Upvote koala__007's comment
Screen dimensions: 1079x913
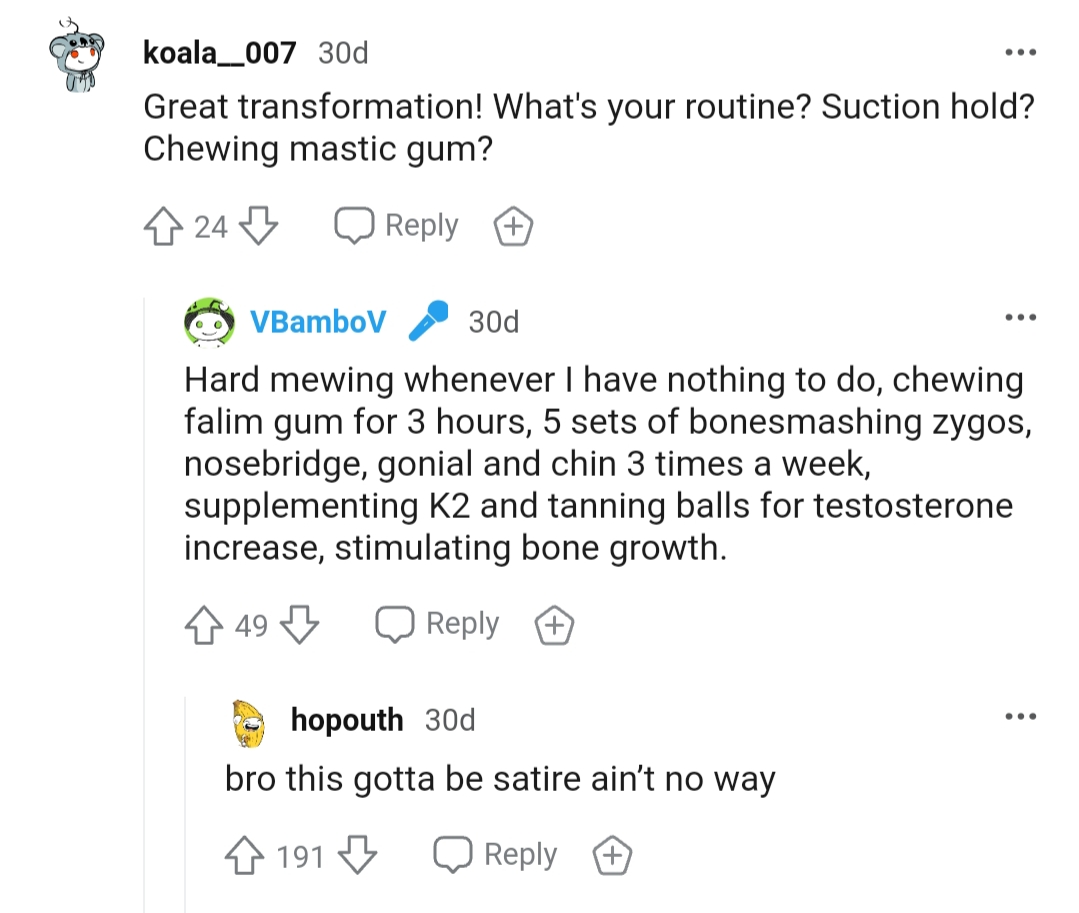163,226
